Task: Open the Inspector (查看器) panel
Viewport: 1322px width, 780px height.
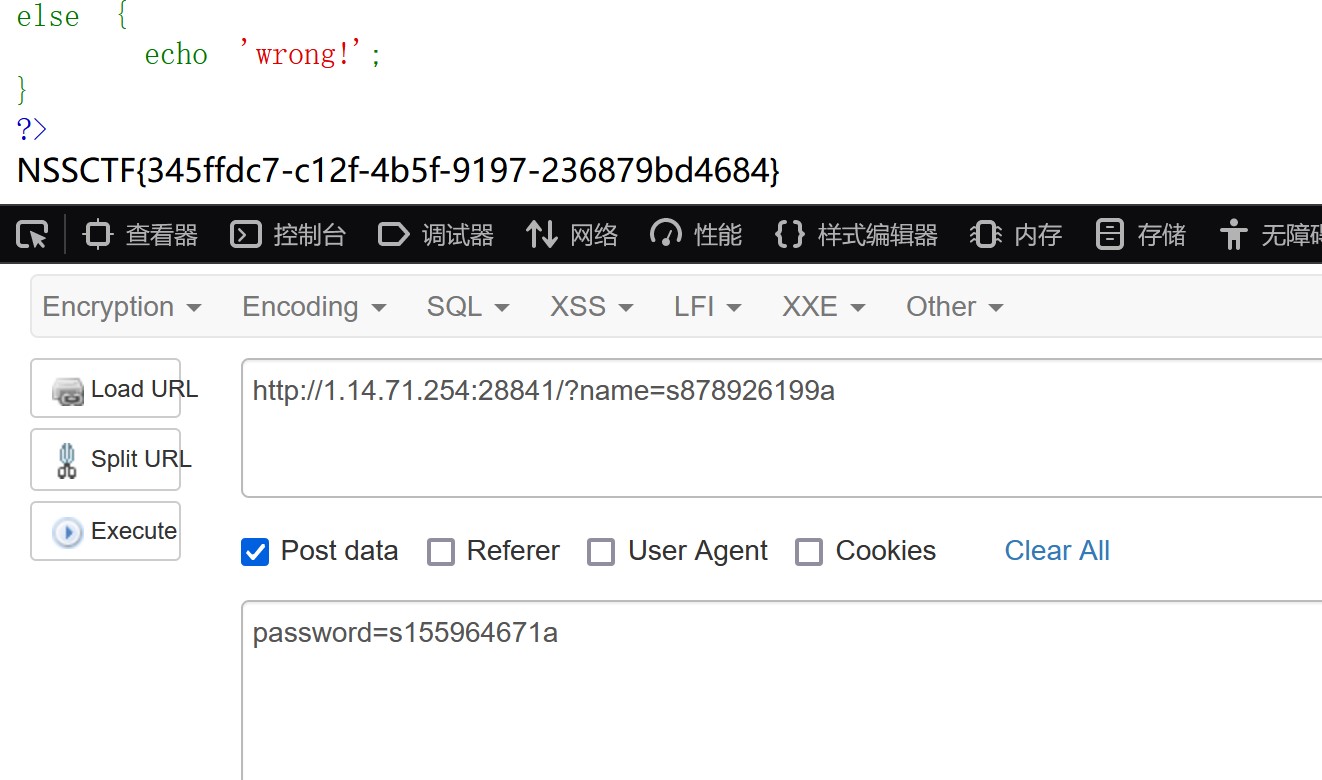Action: 141,235
